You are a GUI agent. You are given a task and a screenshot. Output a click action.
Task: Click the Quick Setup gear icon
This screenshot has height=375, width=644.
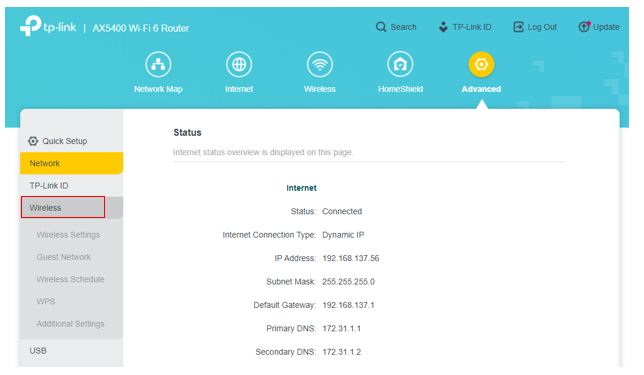tap(33, 141)
